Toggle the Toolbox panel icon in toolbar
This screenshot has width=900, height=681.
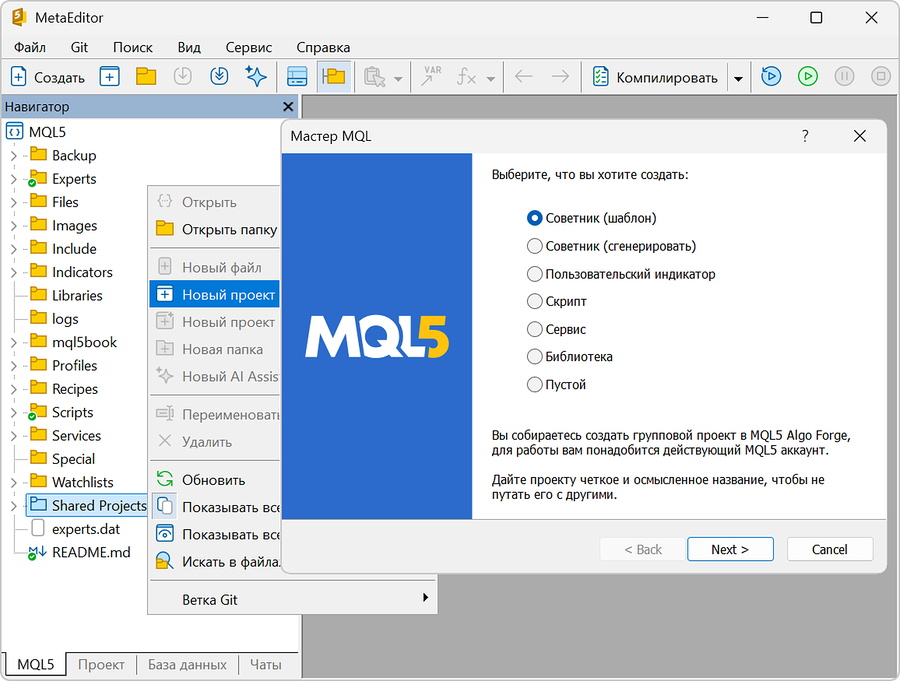tap(297, 76)
